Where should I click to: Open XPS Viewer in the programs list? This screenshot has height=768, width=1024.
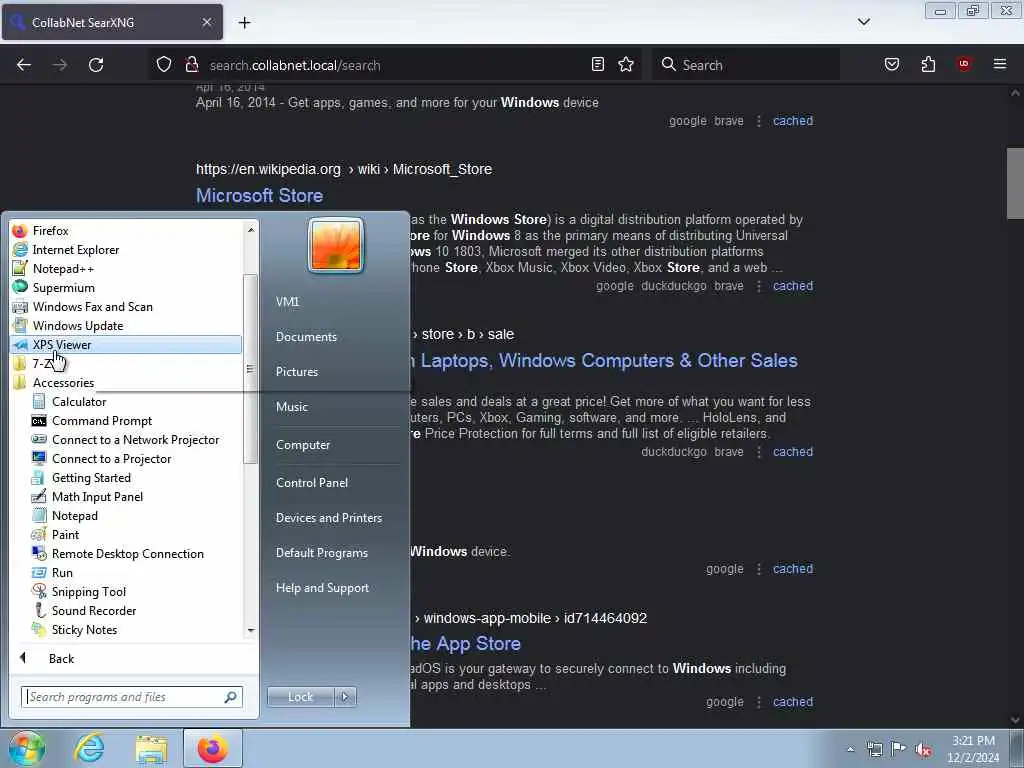[x=126, y=344]
